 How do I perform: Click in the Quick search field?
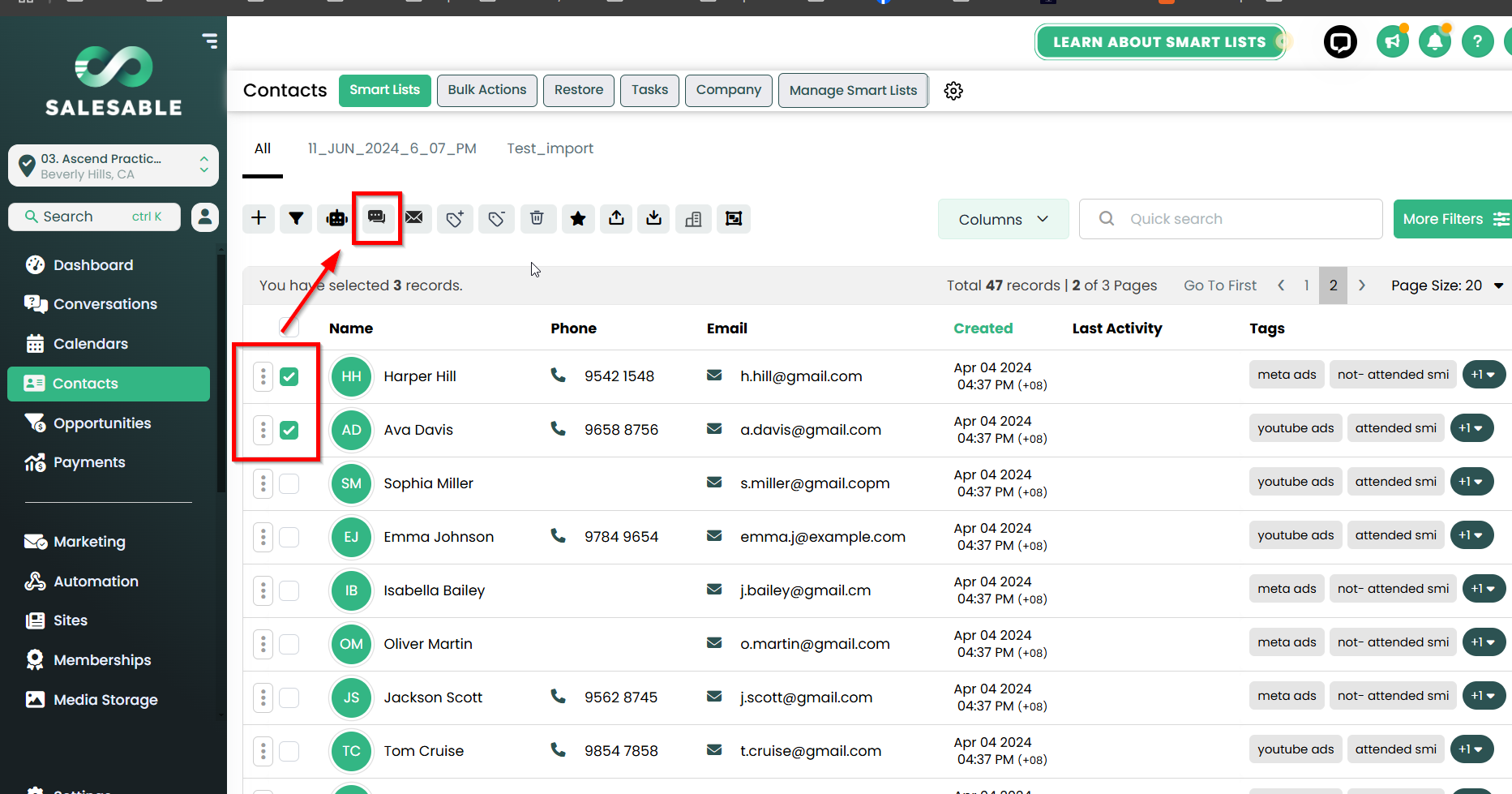(1231, 219)
